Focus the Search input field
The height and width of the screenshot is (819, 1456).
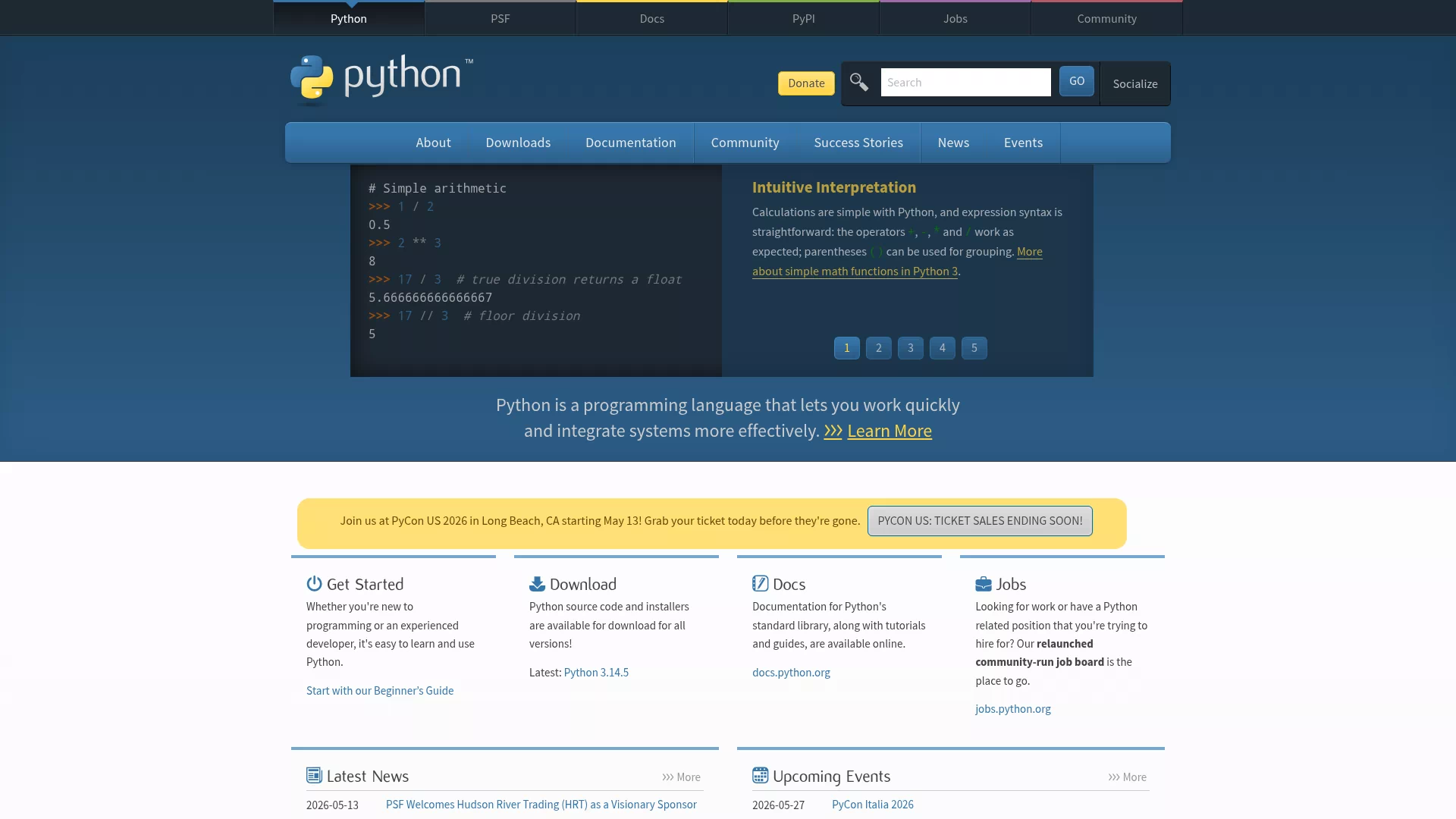(965, 82)
